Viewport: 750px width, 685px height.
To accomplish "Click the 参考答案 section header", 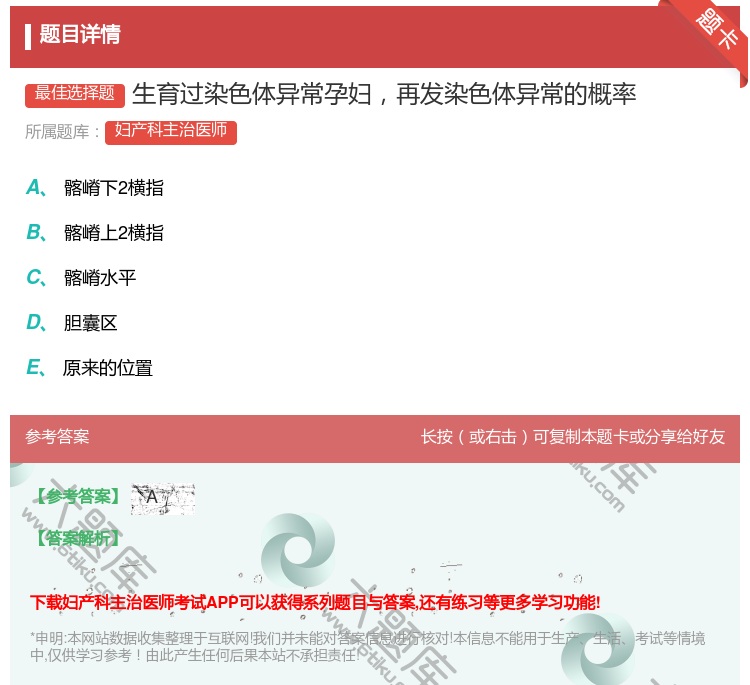I will tap(57, 437).
